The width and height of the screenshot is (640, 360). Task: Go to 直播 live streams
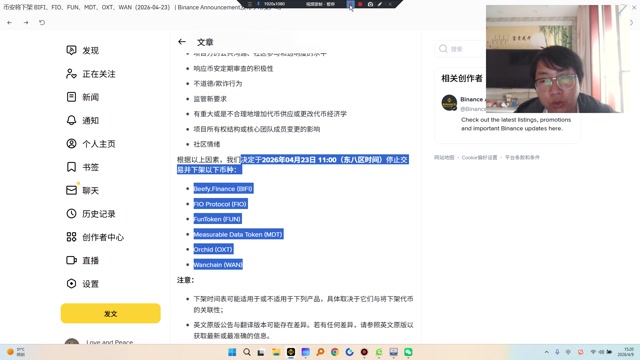[82, 260]
